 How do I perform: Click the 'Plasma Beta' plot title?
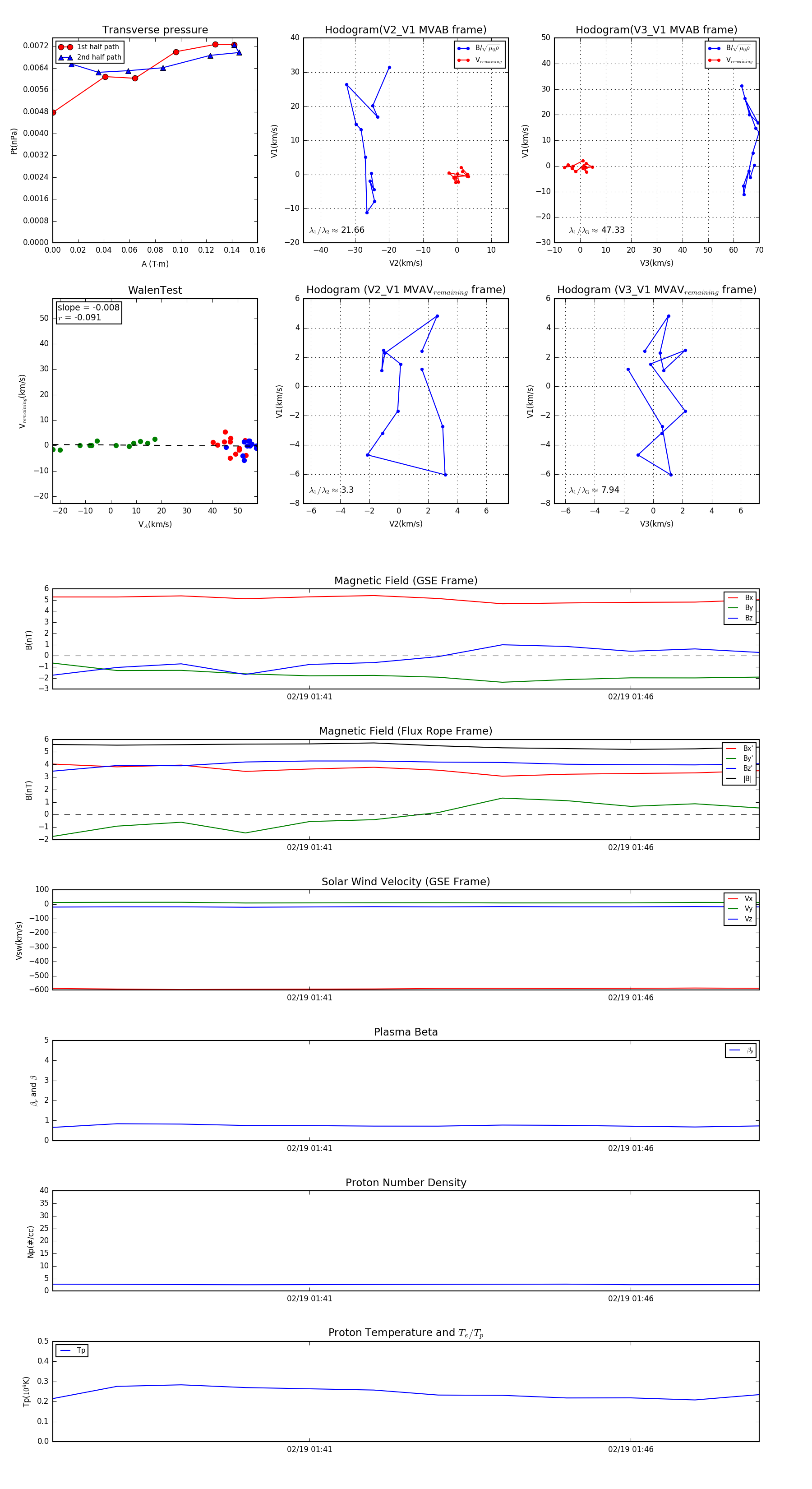406,1032
